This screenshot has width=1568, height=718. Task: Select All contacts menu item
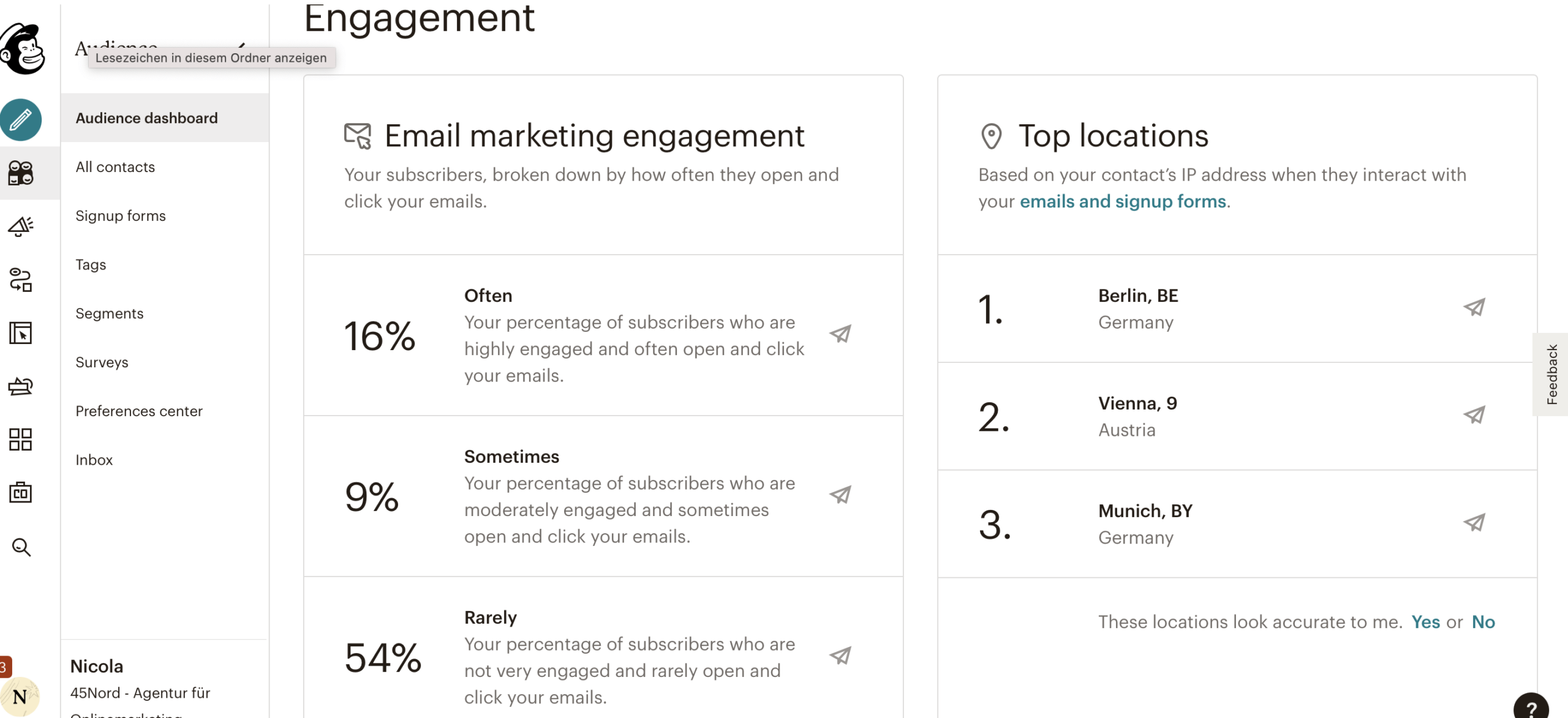click(x=115, y=167)
